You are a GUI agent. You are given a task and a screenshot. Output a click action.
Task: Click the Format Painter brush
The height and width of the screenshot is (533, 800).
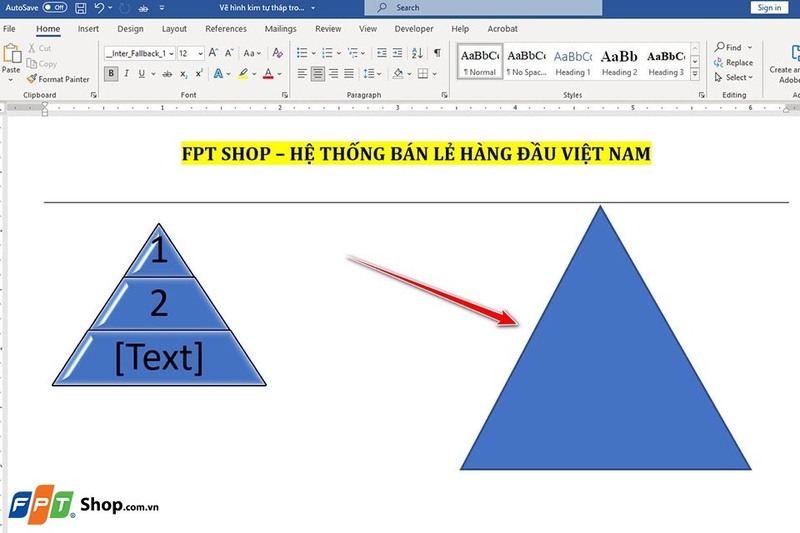(x=32, y=79)
